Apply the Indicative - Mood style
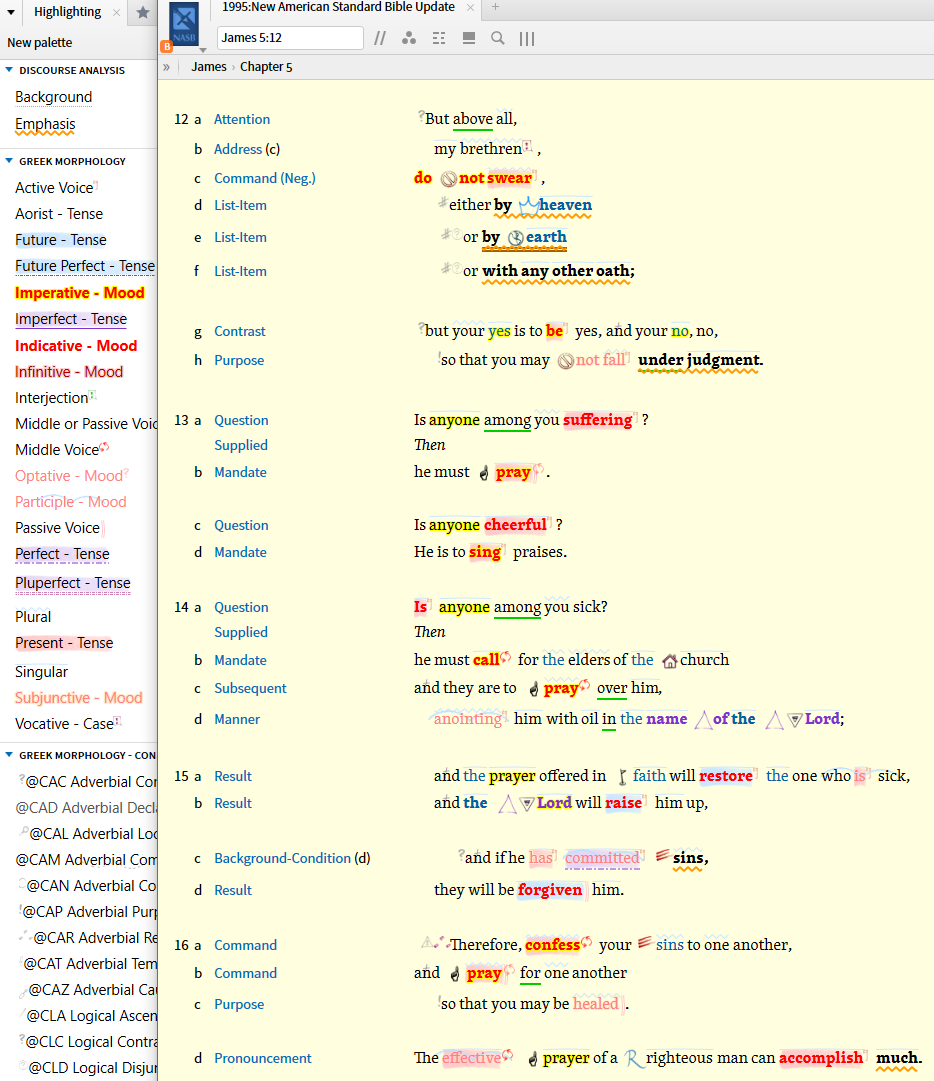Image resolution: width=934 pixels, height=1081 pixels. click(x=76, y=346)
